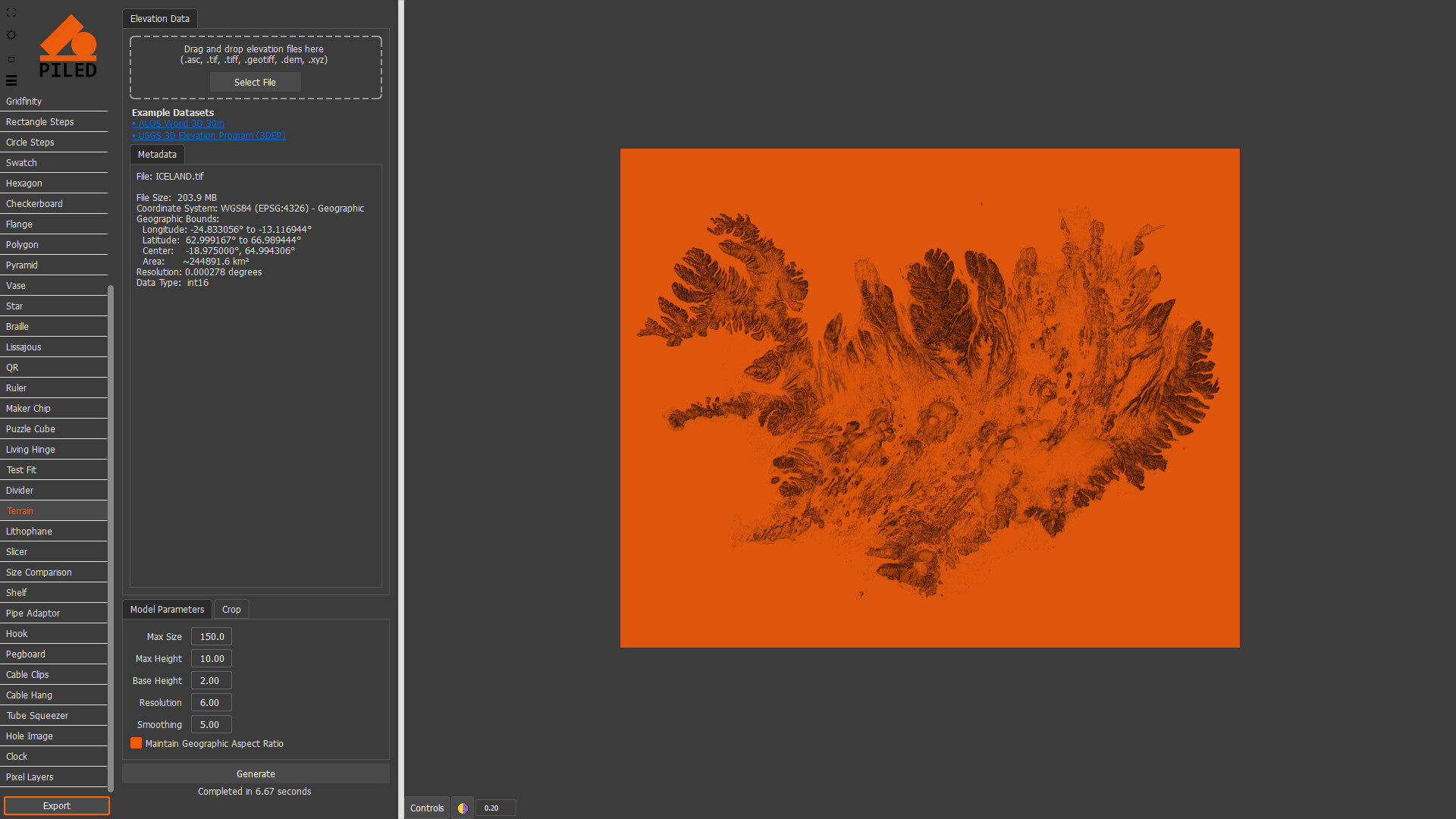This screenshot has height=819, width=1456.
Task: Open the ALOS World 3D 30m link
Action: click(x=178, y=123)
